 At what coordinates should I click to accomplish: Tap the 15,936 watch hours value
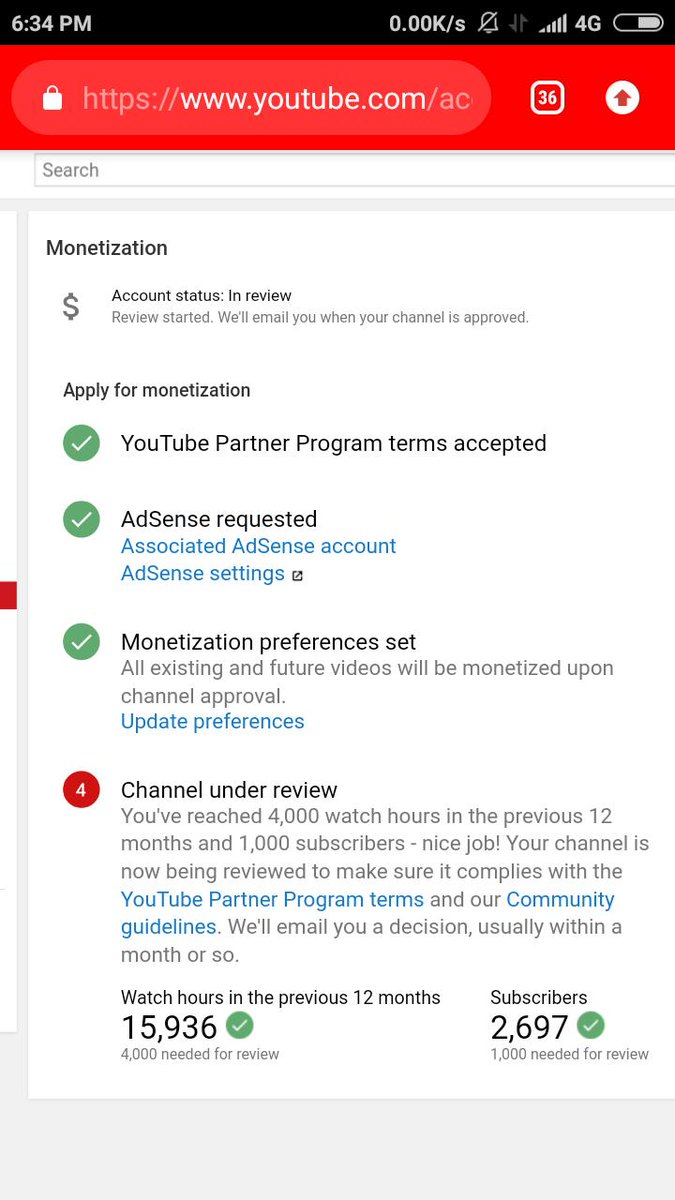coord(169,1027)
